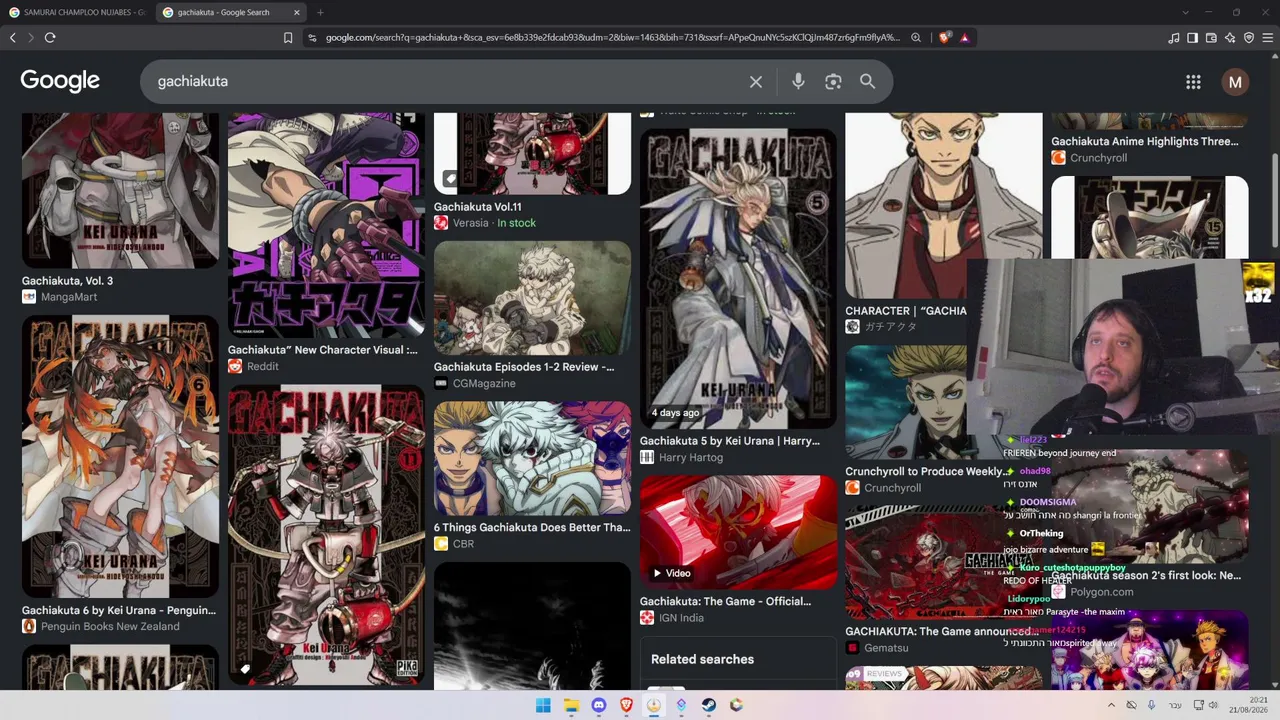Start a voice search with the microphone
The image size is (1280, 720).
[x=798, y=82]
